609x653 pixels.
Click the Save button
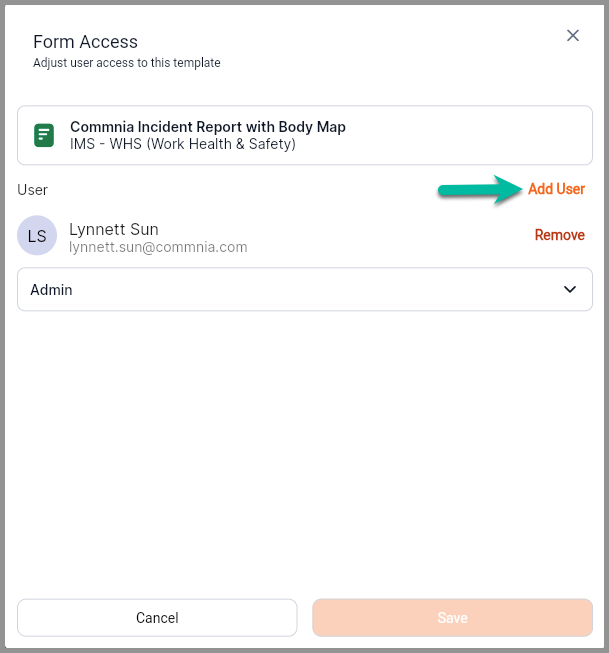click(452, 618)
